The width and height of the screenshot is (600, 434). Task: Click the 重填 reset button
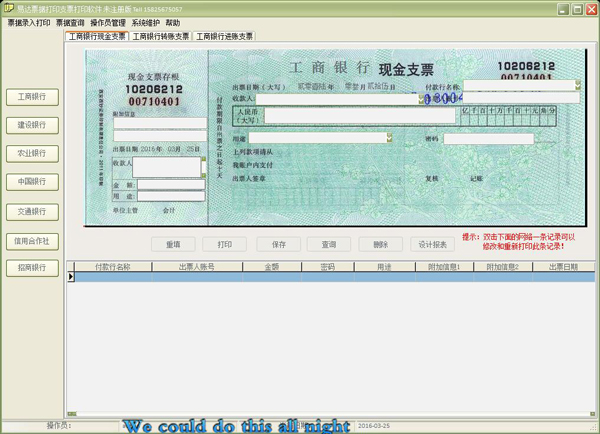click(173, 244)
